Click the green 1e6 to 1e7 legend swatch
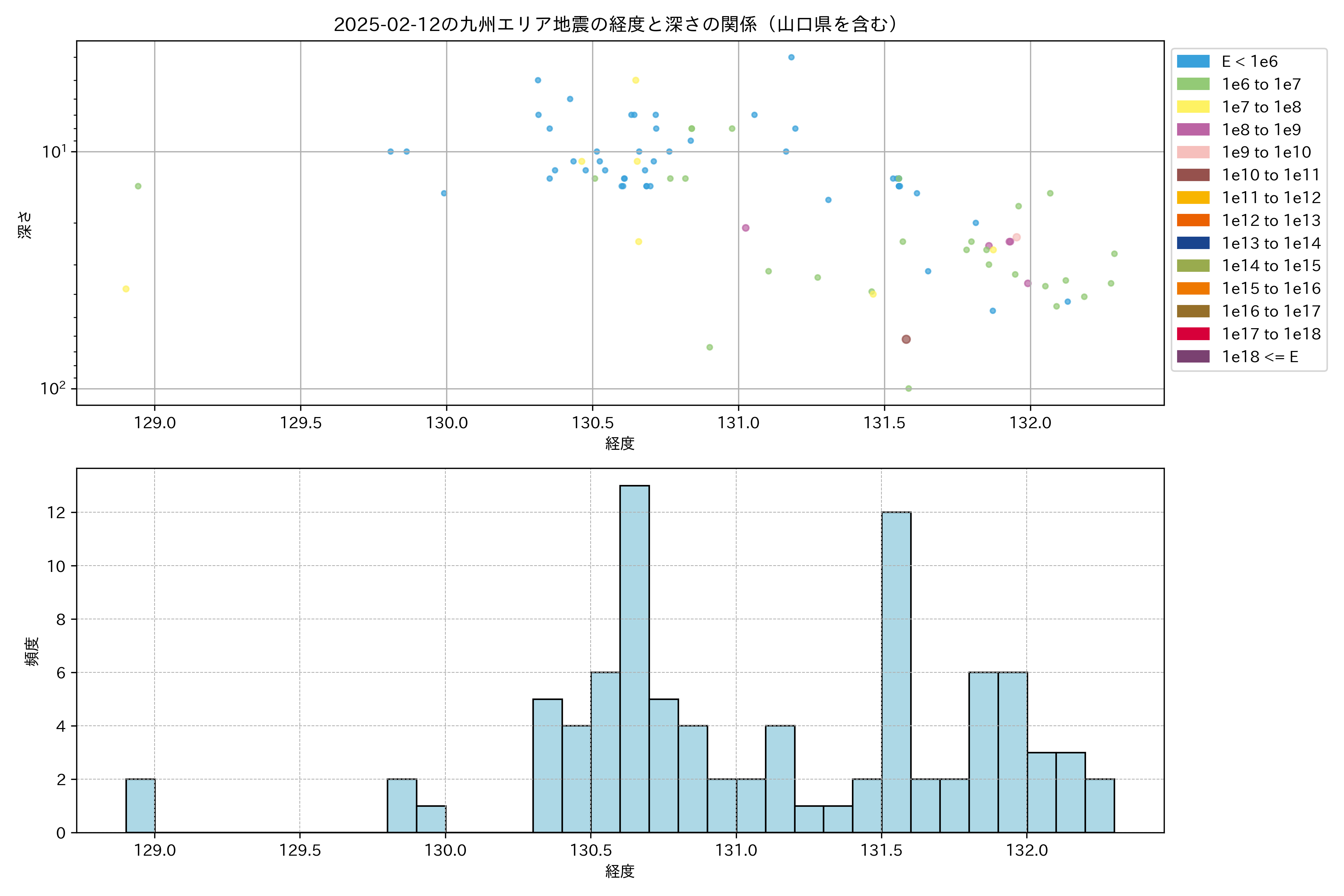 point(1193,84)
